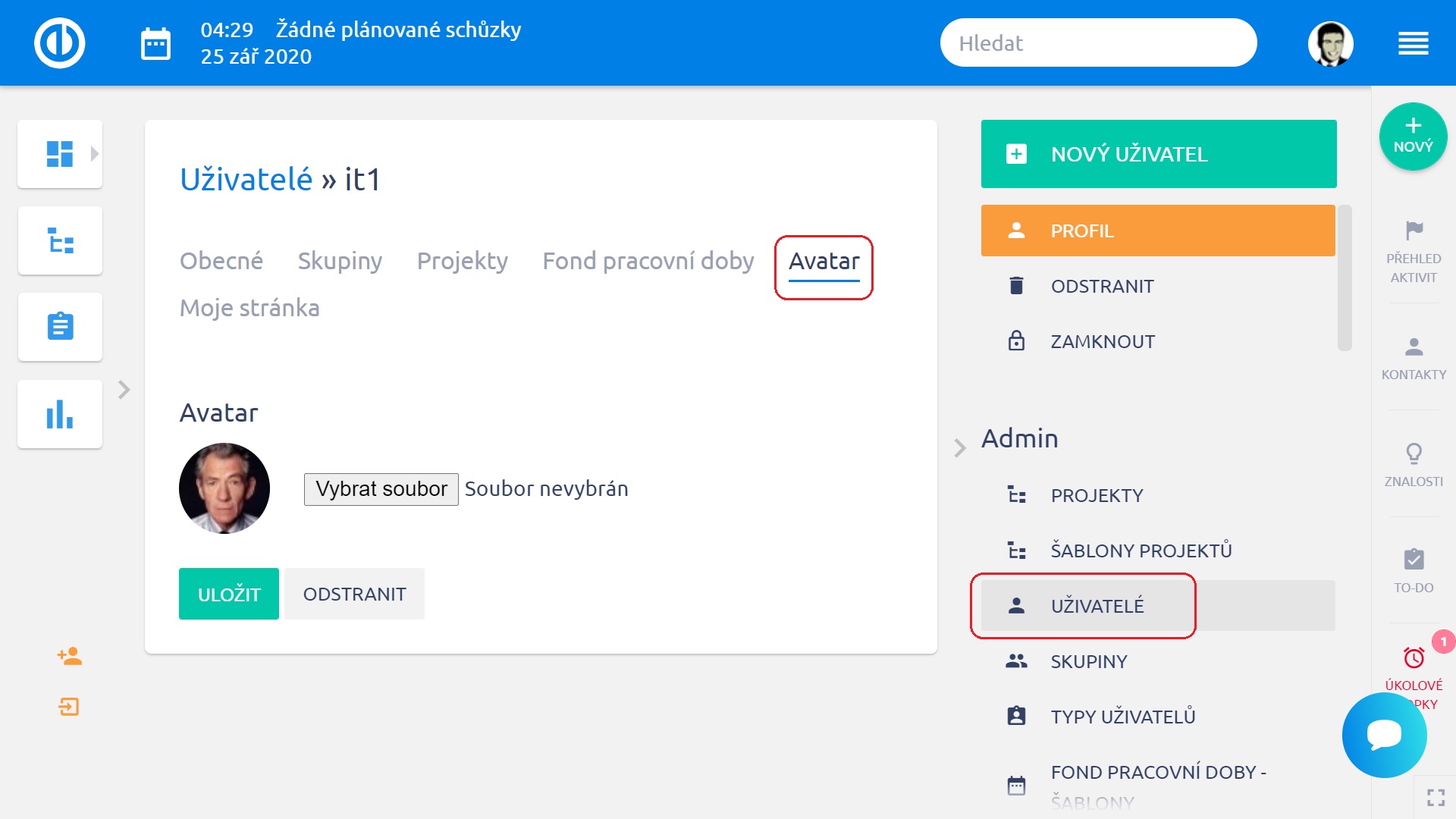This screenshot has width=1456, height=819.
Task: Expand the left sidebar chevron
Action: 124,390
